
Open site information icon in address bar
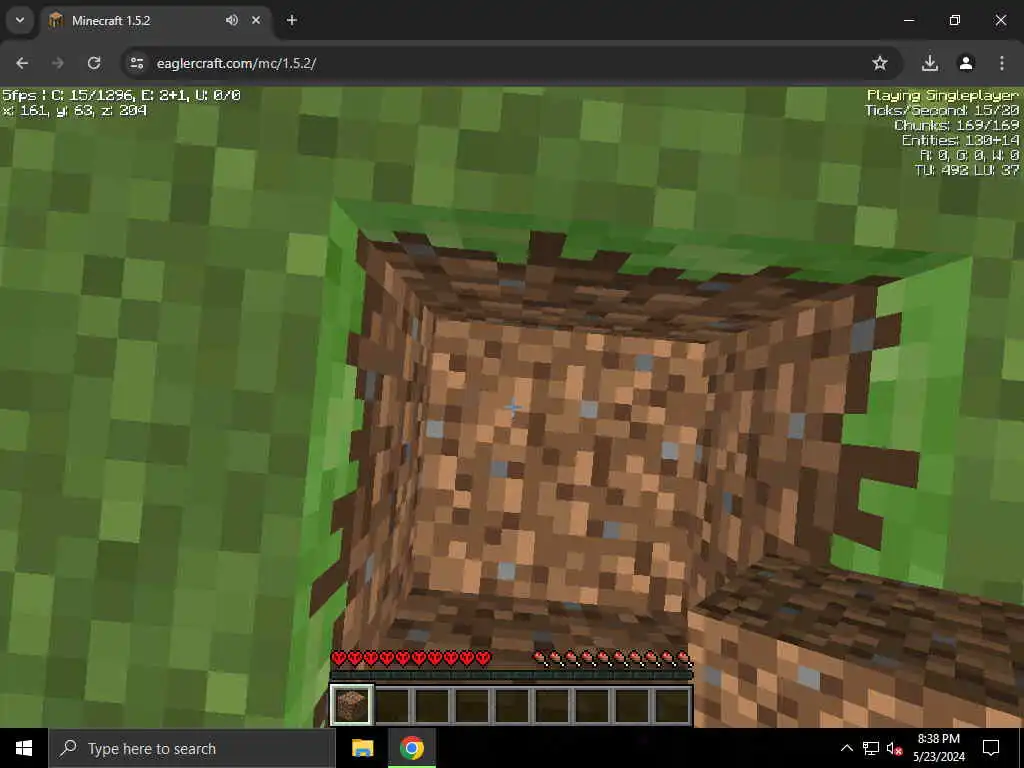pyautogui.click(x=136, y=63)
